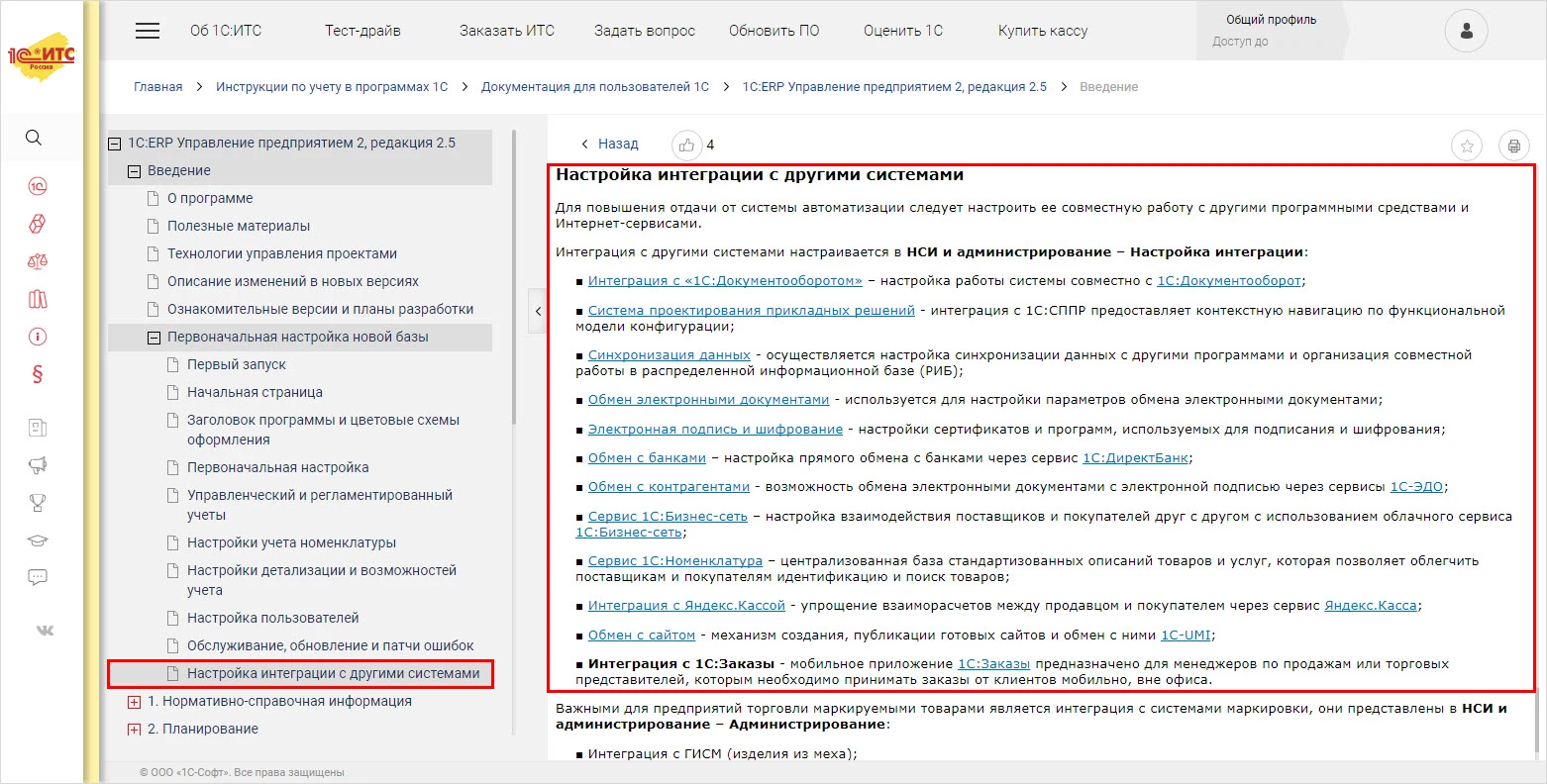
Task: Select Заказать ИТС in top menu
Action: (x=507, y=31)
